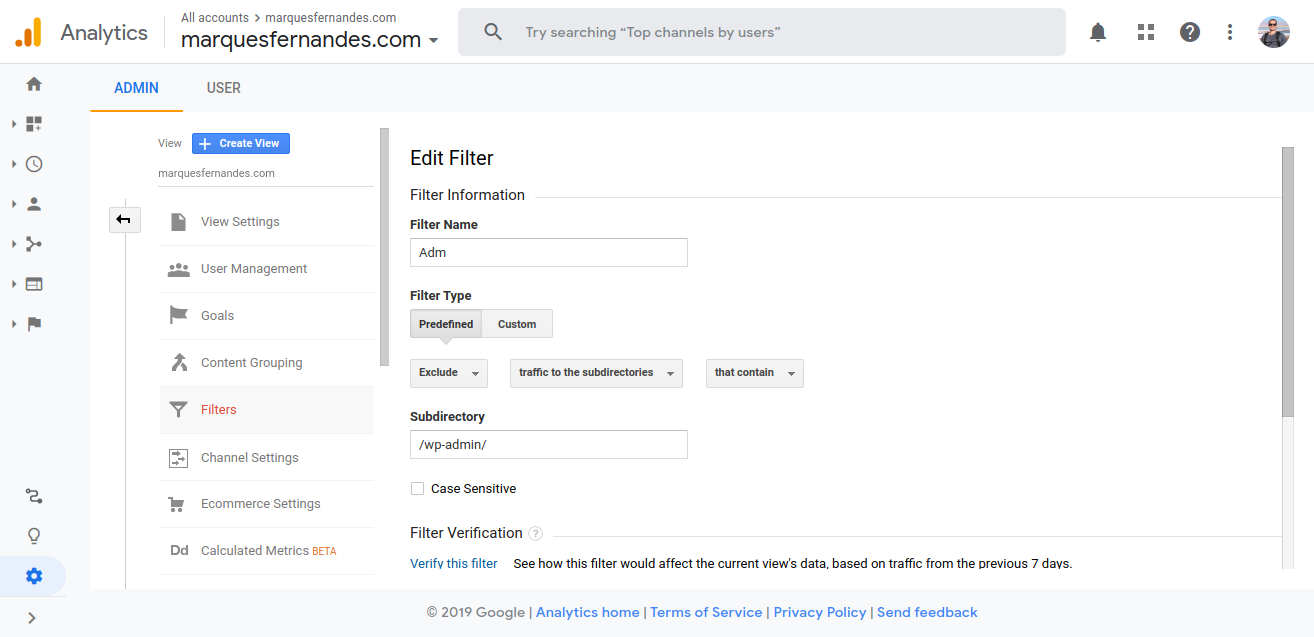Select the Predefined filter type
This screenshot has height=637, width=1314.
pos(446,324)
